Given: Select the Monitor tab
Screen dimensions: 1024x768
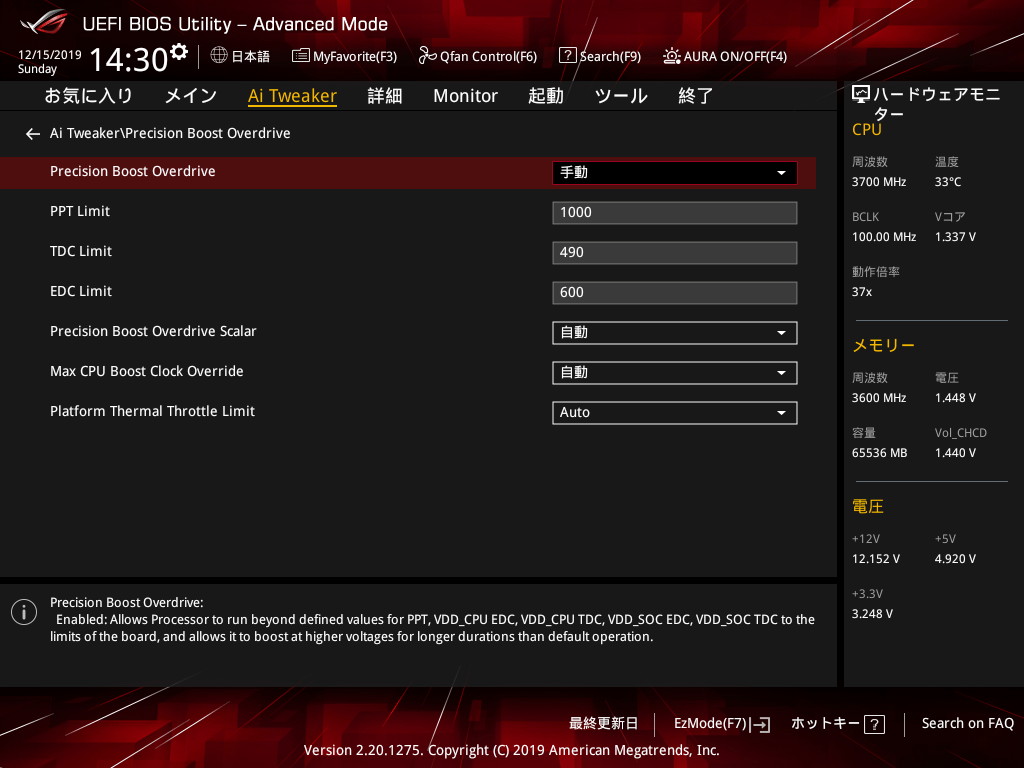Looking at the screenshot, I should pos(465,96).
